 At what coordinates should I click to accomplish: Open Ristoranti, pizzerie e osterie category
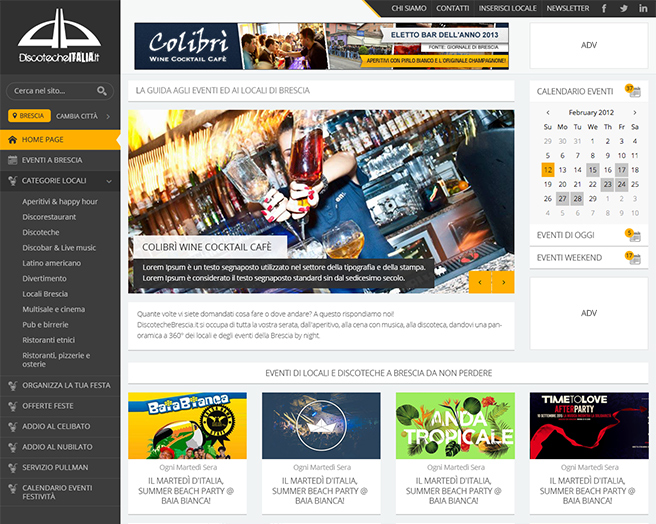(x=56, y=360)
